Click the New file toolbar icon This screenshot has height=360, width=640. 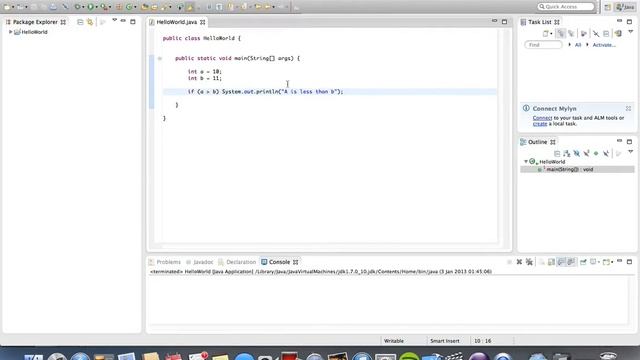click(x=7, y=7)
